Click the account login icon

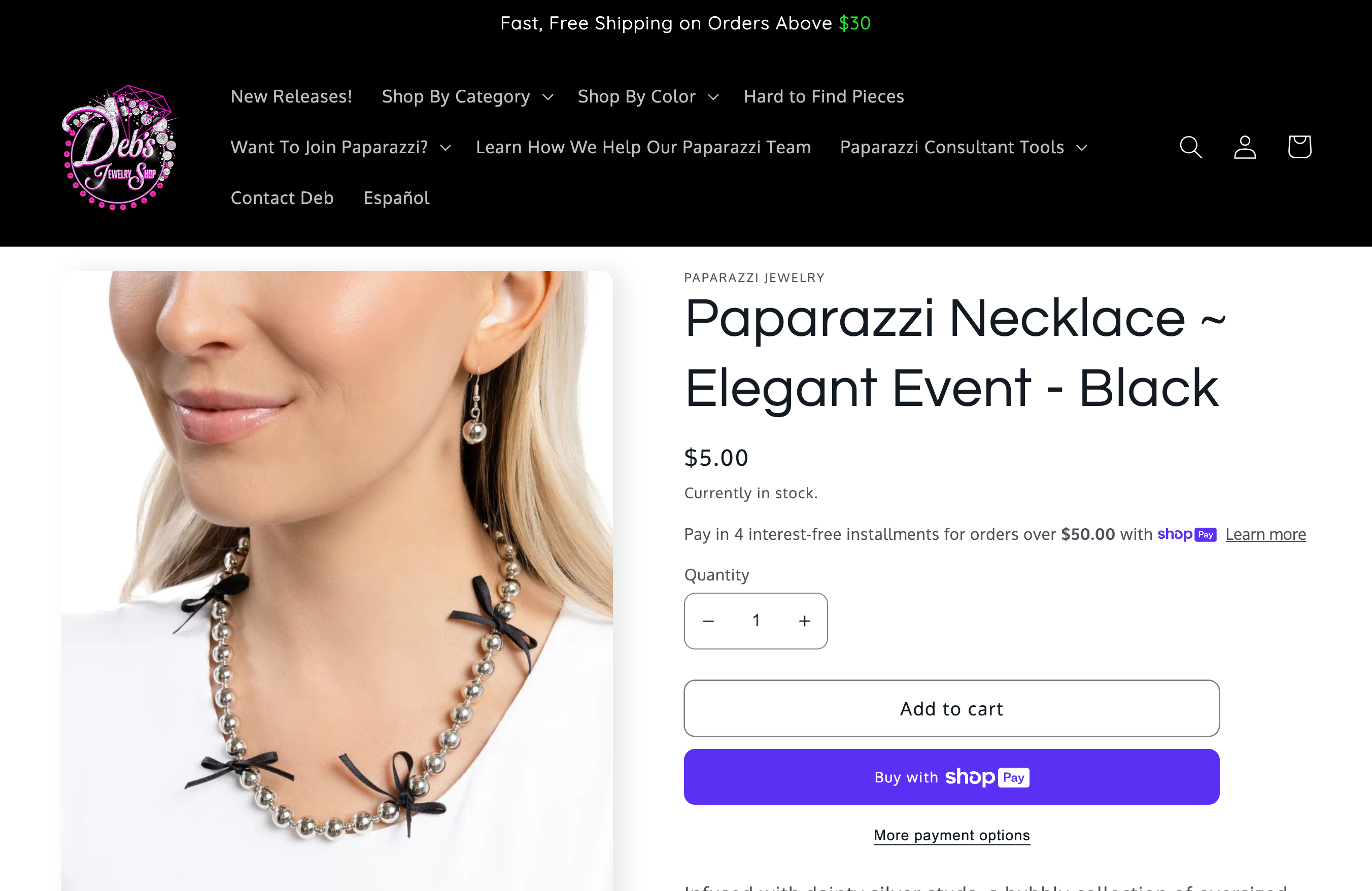(x=1244, y=147)
